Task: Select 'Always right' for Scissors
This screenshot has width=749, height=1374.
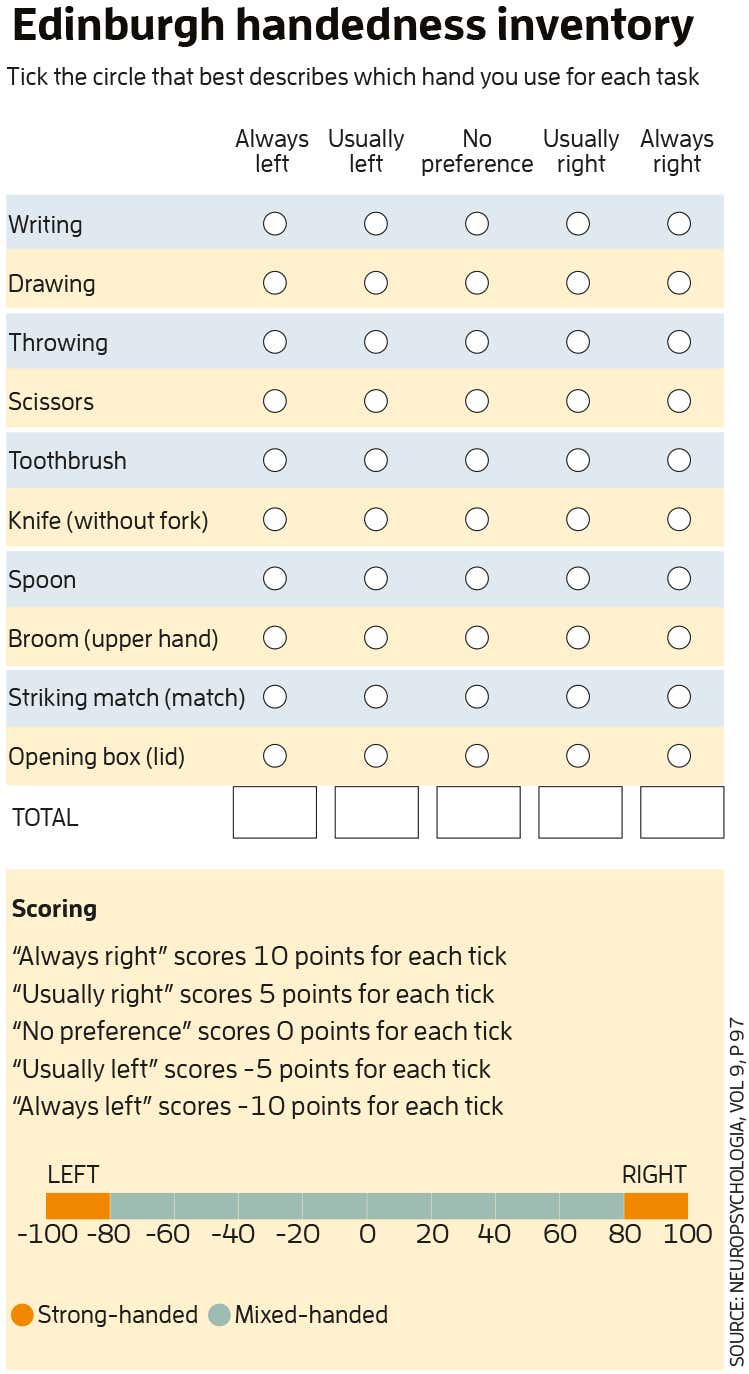Action: tap(679, 401)
